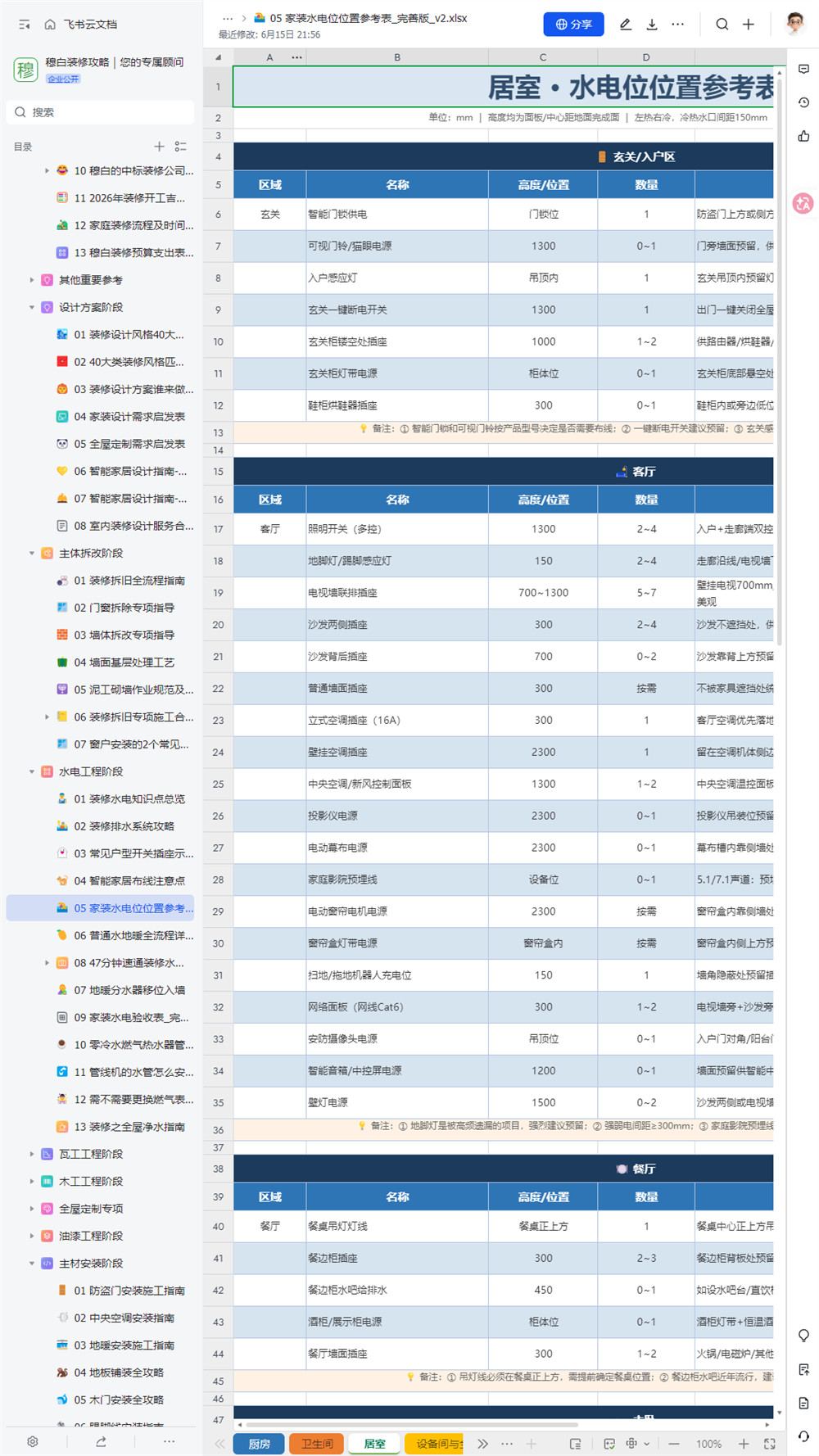Click the pink translate assistant icon

click(803, 204)
